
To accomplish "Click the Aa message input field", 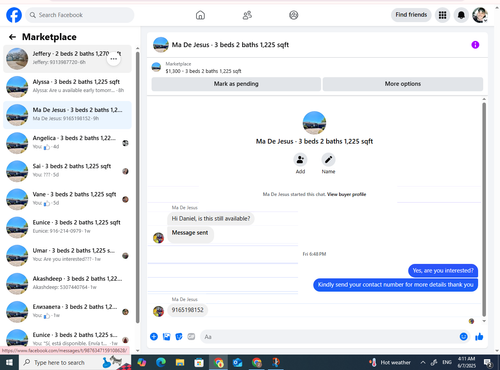I will coord(328,337).
